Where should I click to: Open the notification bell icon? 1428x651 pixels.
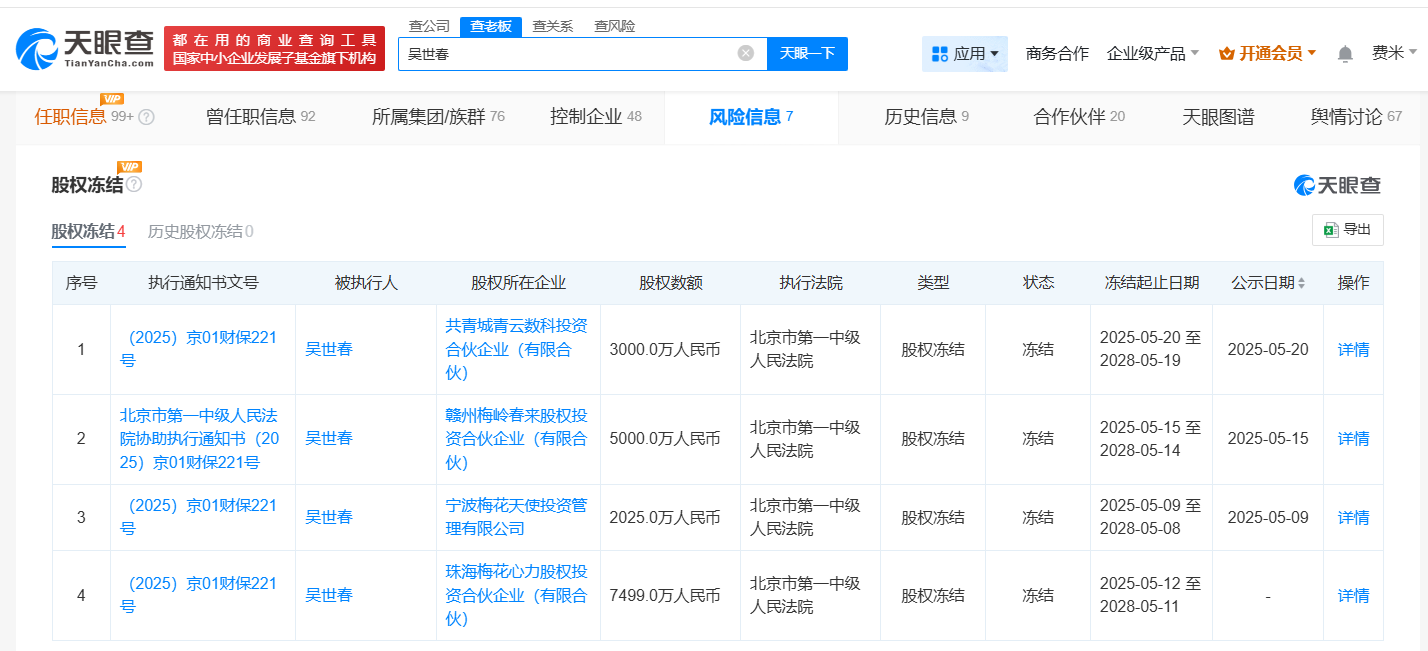click(1345, 54)
